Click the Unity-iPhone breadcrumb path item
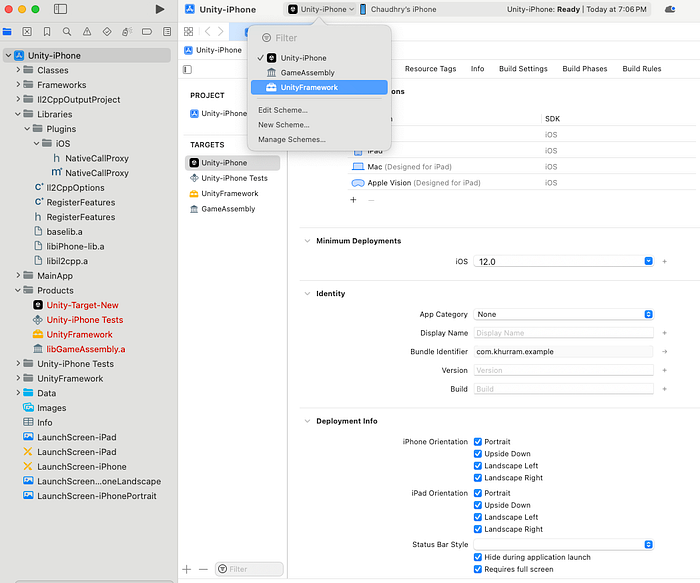The image size is (700, 583). pyautogui.click(x=213, y=50)
